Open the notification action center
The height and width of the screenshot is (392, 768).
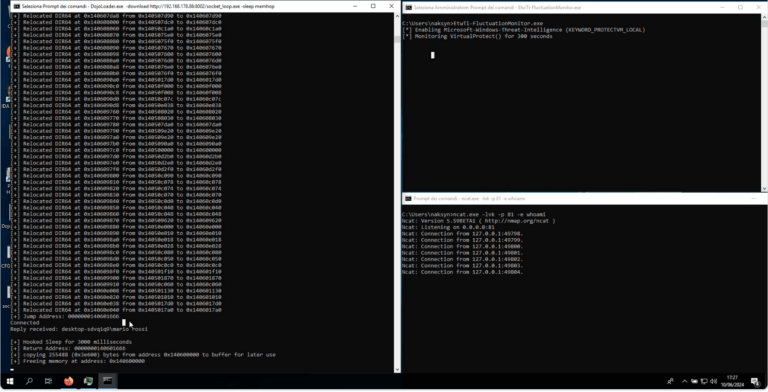click(755, 381)
